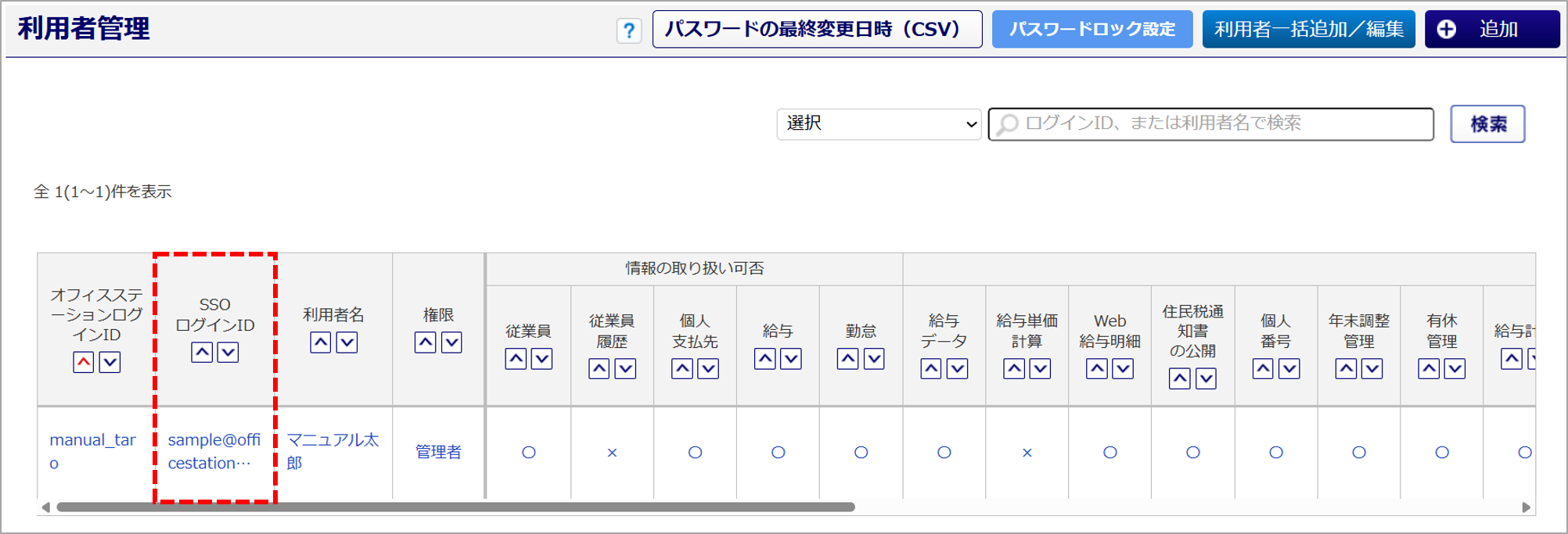
Task: Sort SSO login ID column ascending
Action: click(x=202, y=353)
